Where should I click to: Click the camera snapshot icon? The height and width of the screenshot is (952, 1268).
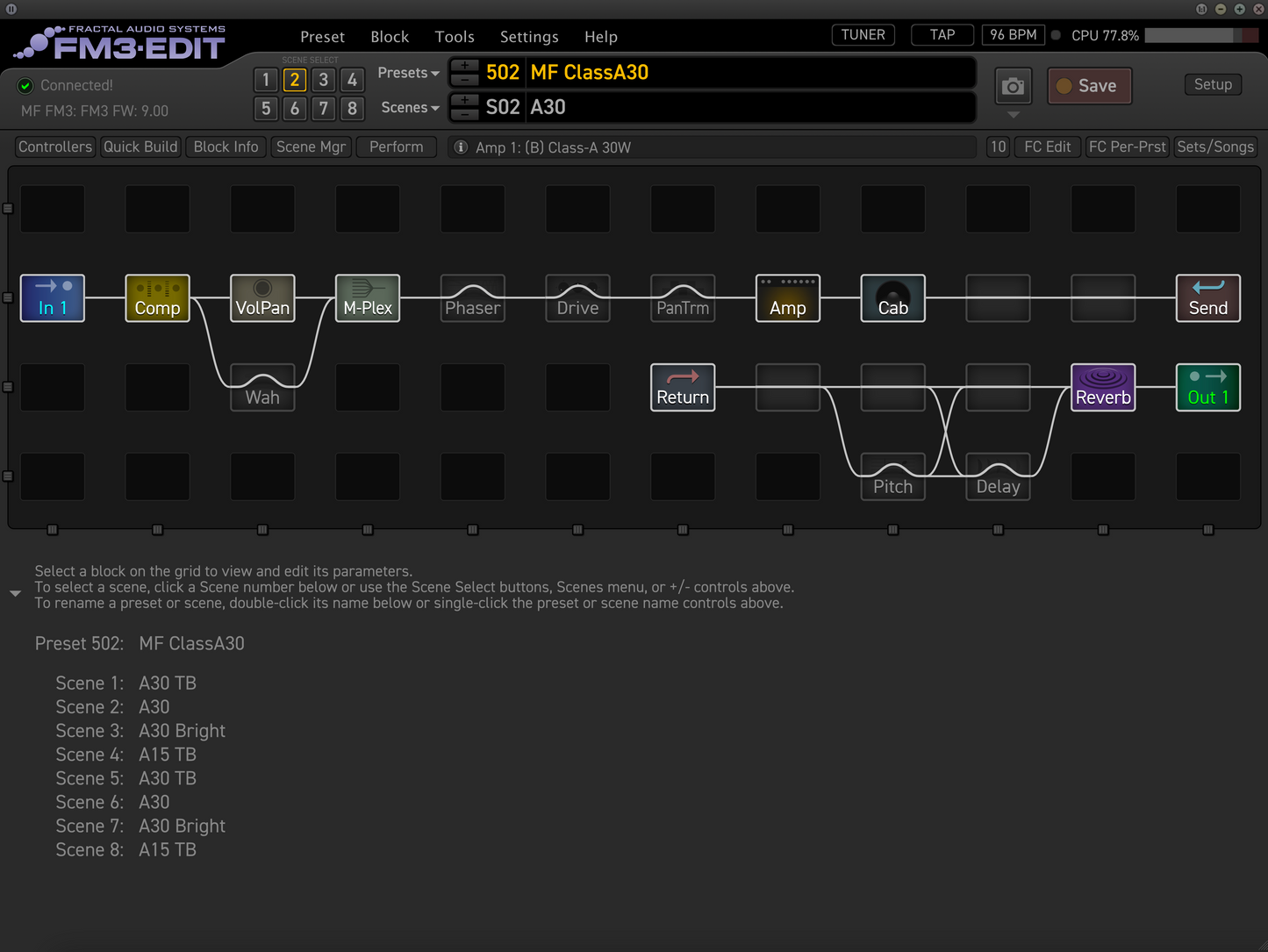[x=1013, y=86]
